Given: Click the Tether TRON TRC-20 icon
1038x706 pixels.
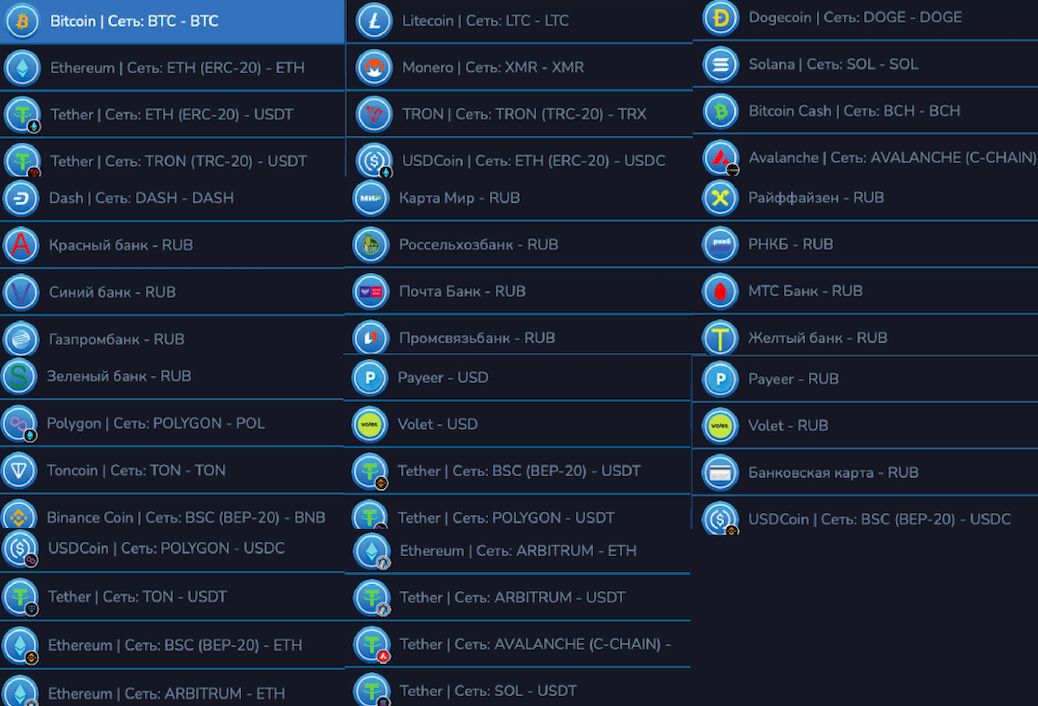Looking at the screenshot, I should point(23,161).
